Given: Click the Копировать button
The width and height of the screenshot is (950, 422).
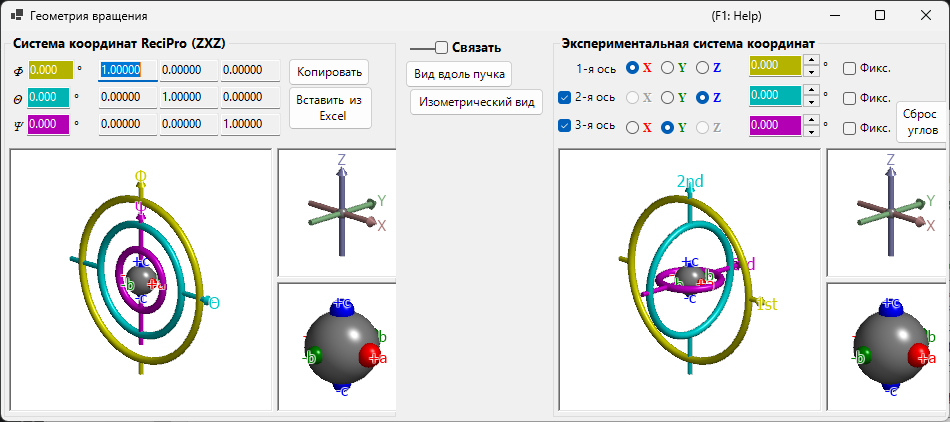Looking at the screenshot, I should click(x=329, y=72).
